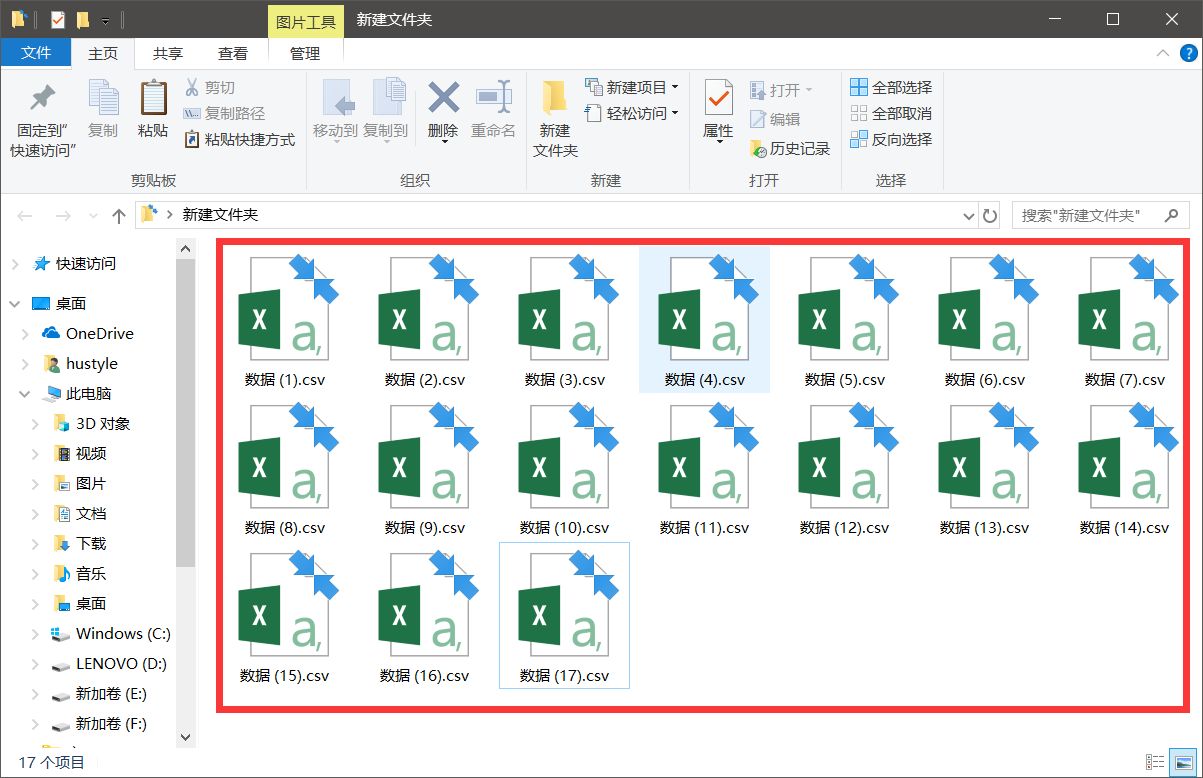The height and width of the screenshot is (778, 1203).
Task: Click the Properties (属性) icon
Action: [718, 98]
